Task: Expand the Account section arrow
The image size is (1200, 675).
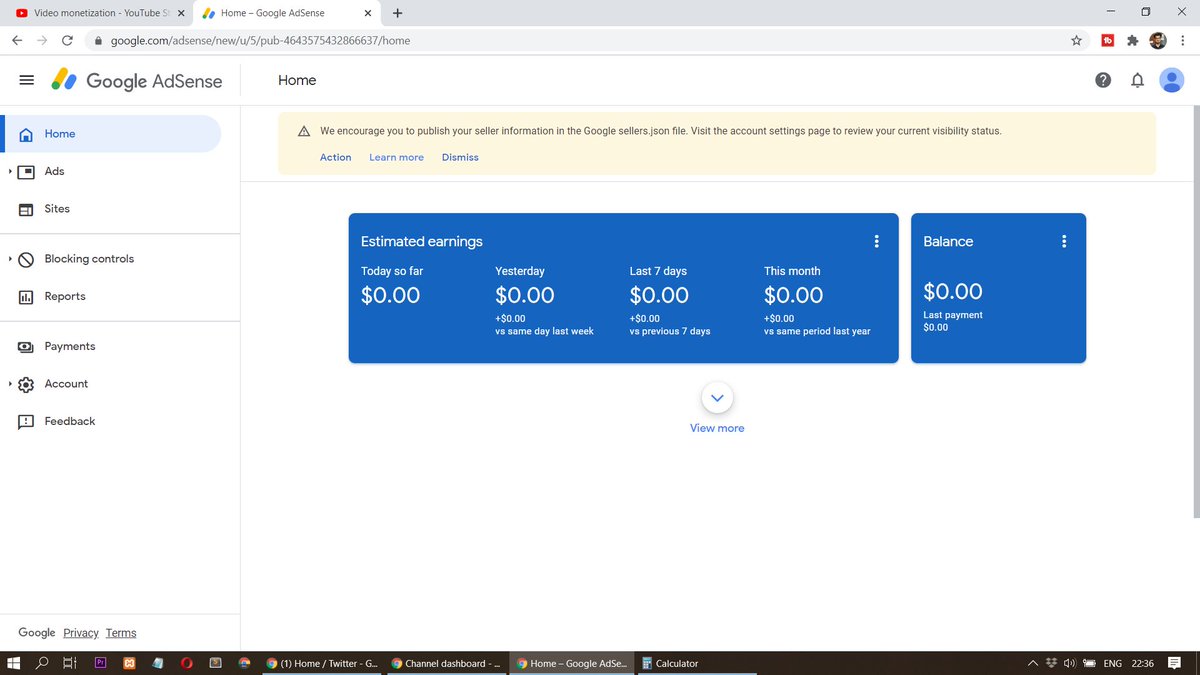Action: (10, 384)
